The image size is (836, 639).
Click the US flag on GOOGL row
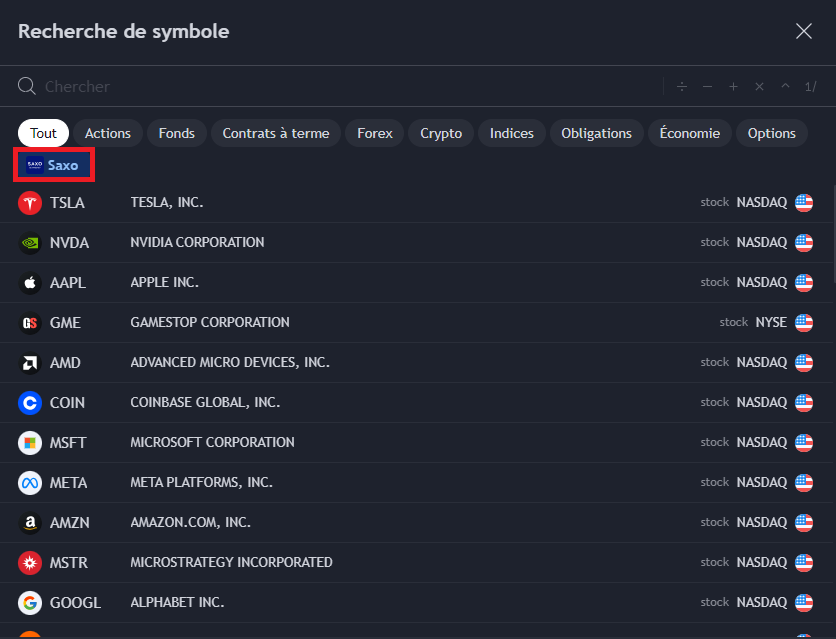(x=803, y=602)
